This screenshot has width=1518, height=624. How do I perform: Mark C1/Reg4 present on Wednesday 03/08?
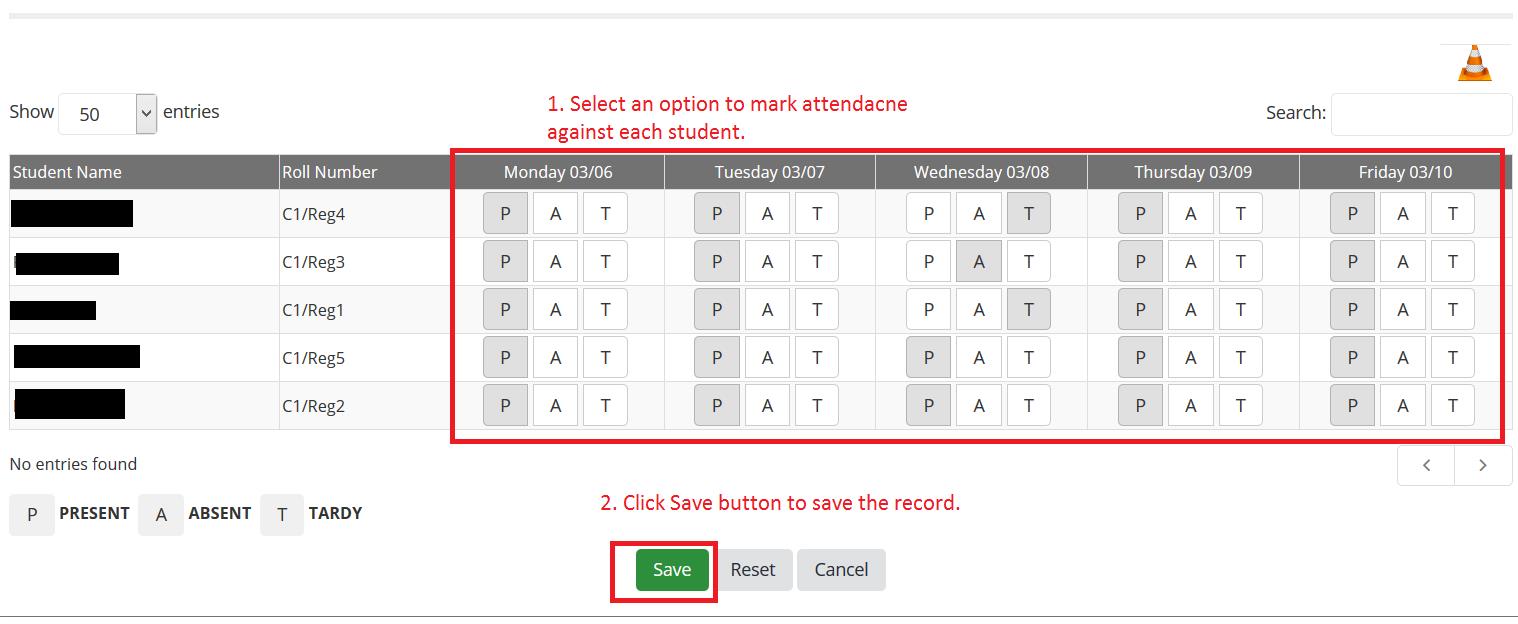coord(929,213)
